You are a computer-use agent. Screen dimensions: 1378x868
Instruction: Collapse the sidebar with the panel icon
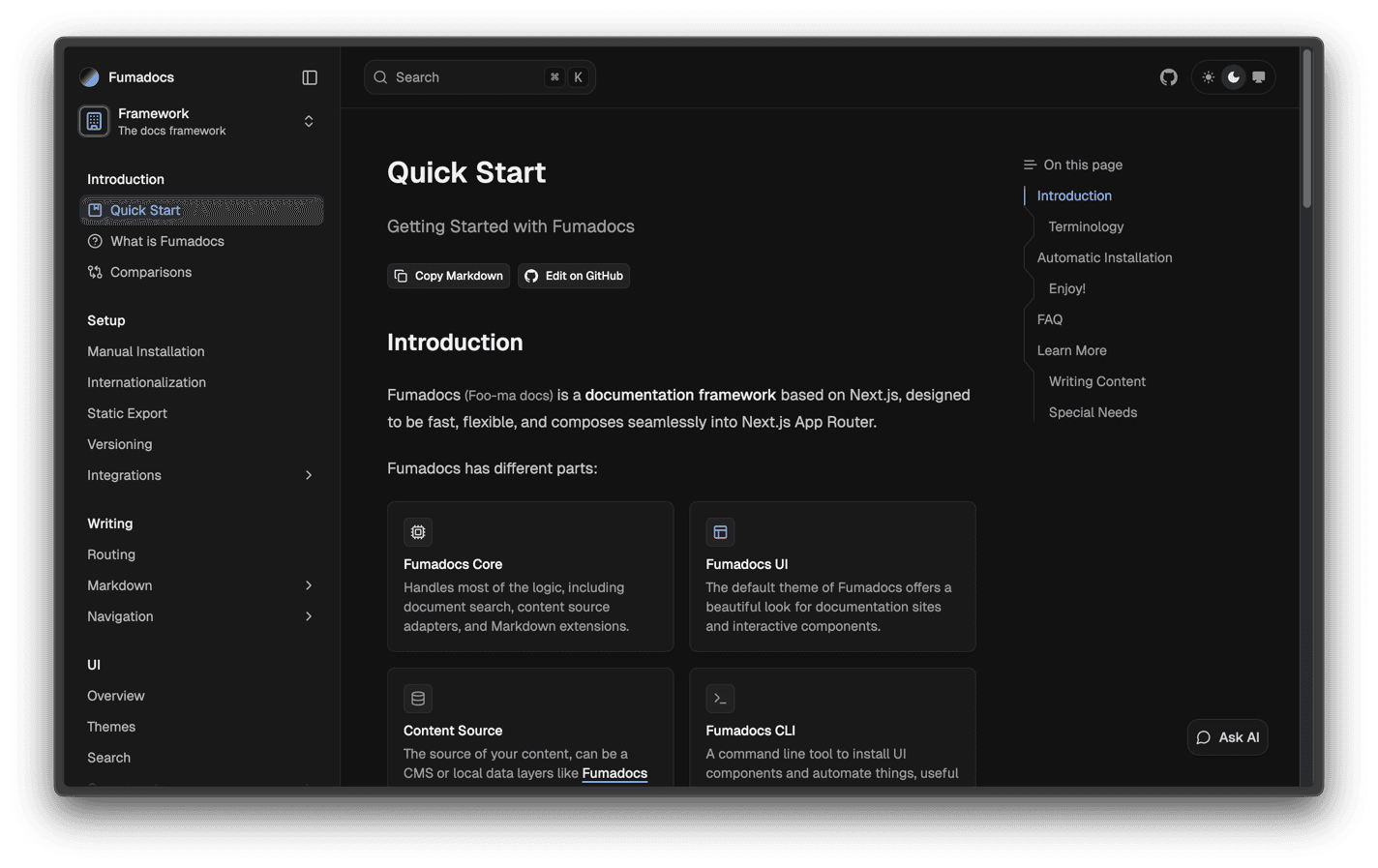310,77
